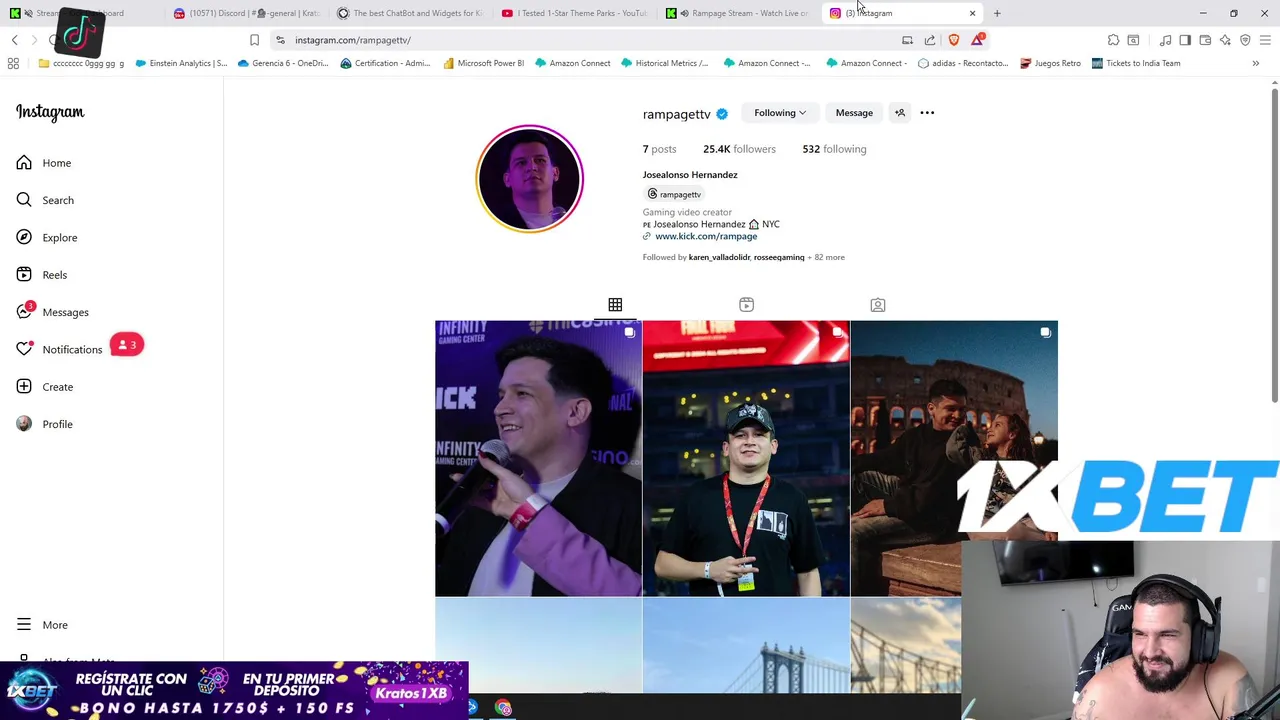
Task: Show the 532 following list
Action: click(834, 149)
